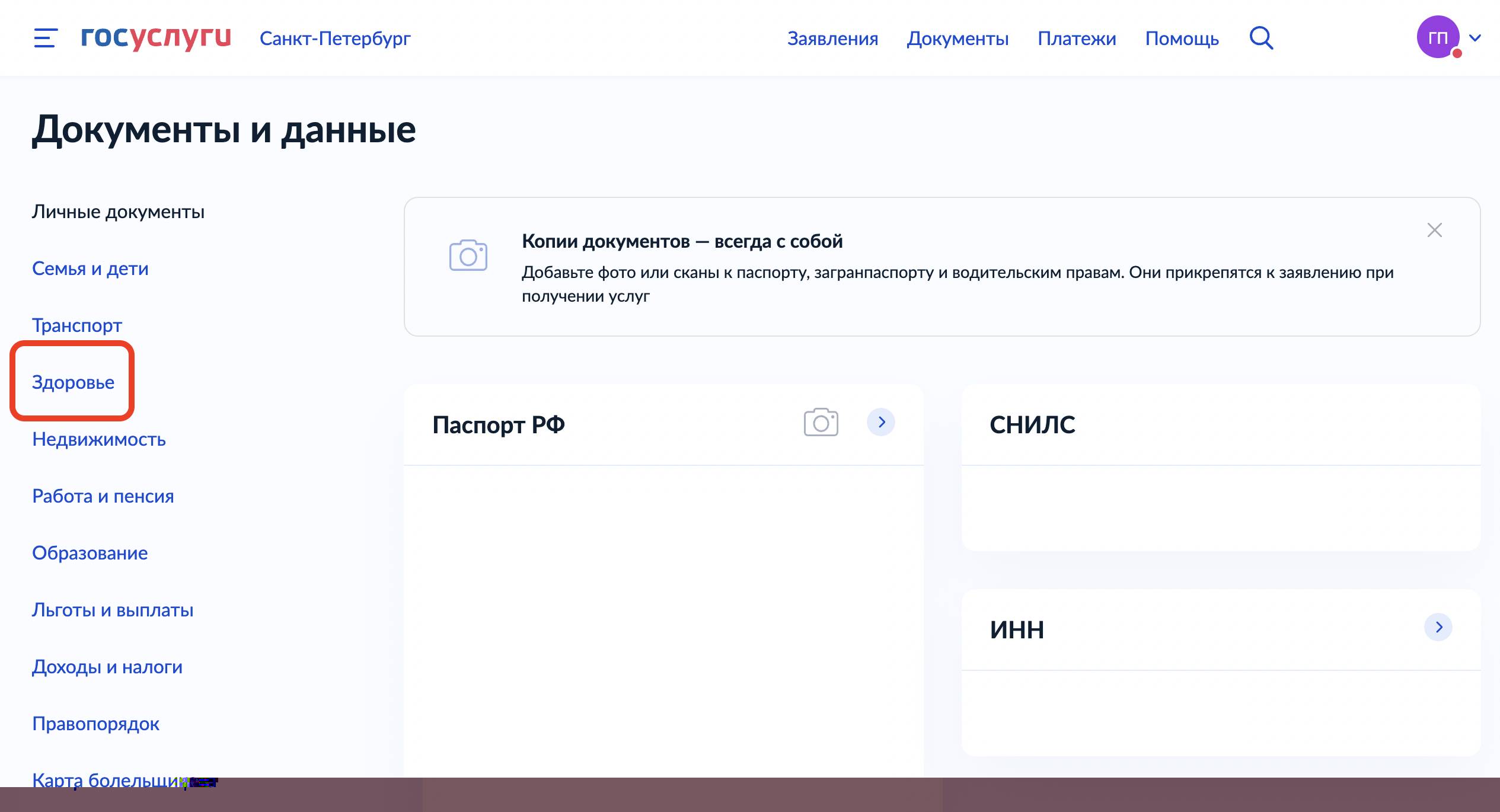
Task: Go to Транспорт section
Action: (77, 325)
